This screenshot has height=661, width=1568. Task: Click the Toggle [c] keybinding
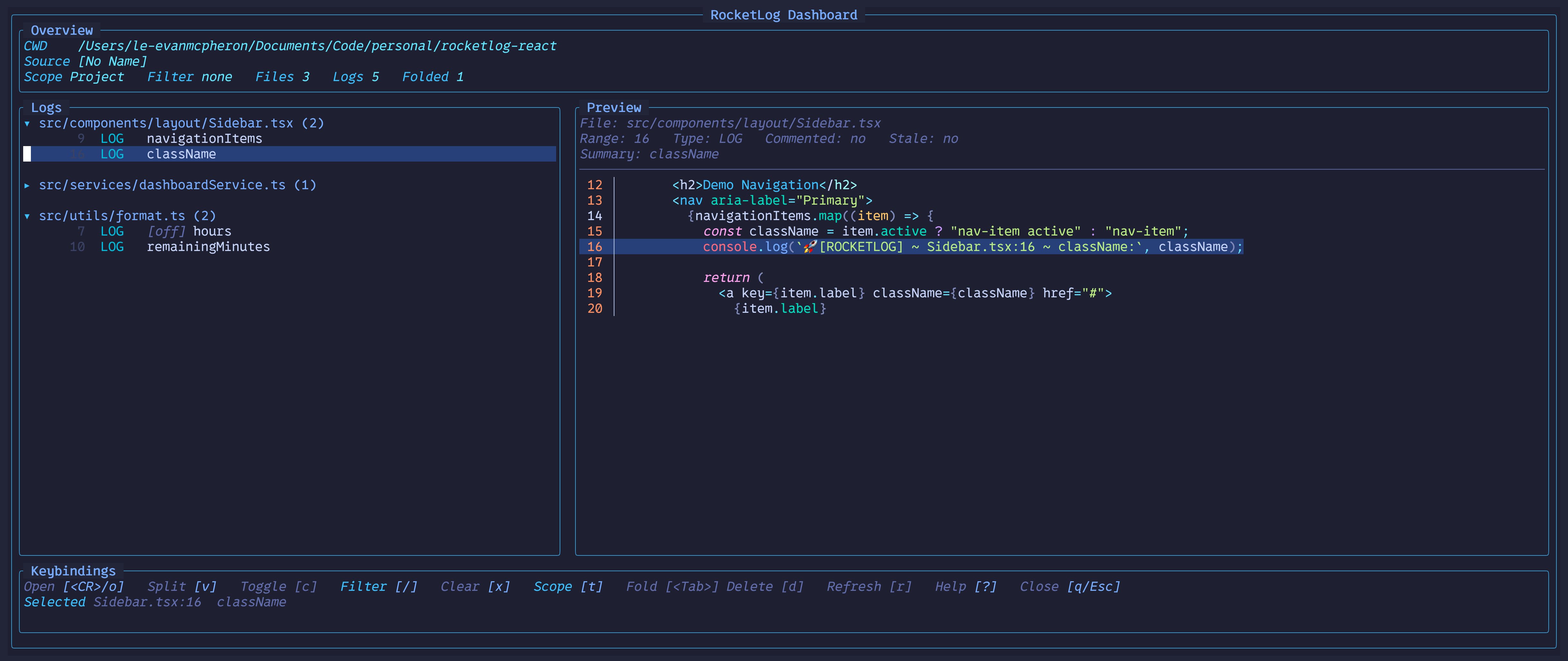tap(278, 587)
